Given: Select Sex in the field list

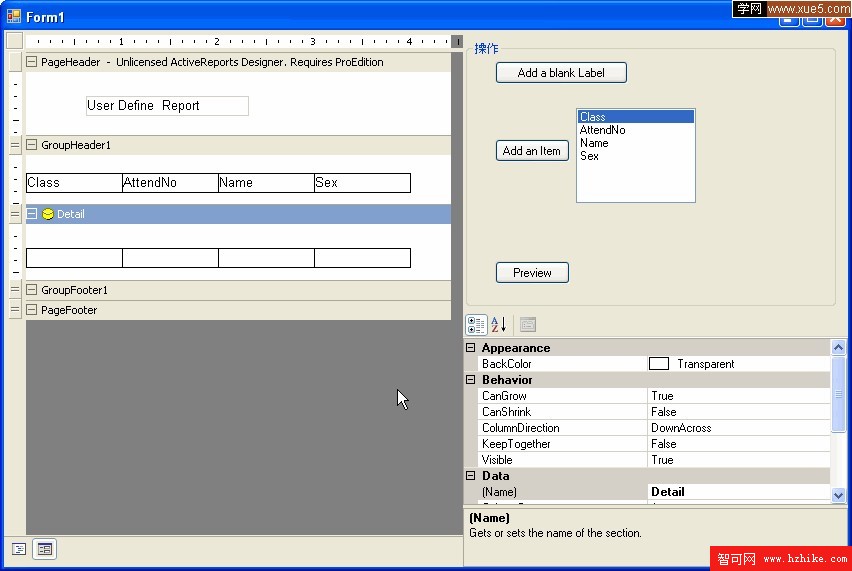Looking at the screenshot, I should click(x=635, y=156).
